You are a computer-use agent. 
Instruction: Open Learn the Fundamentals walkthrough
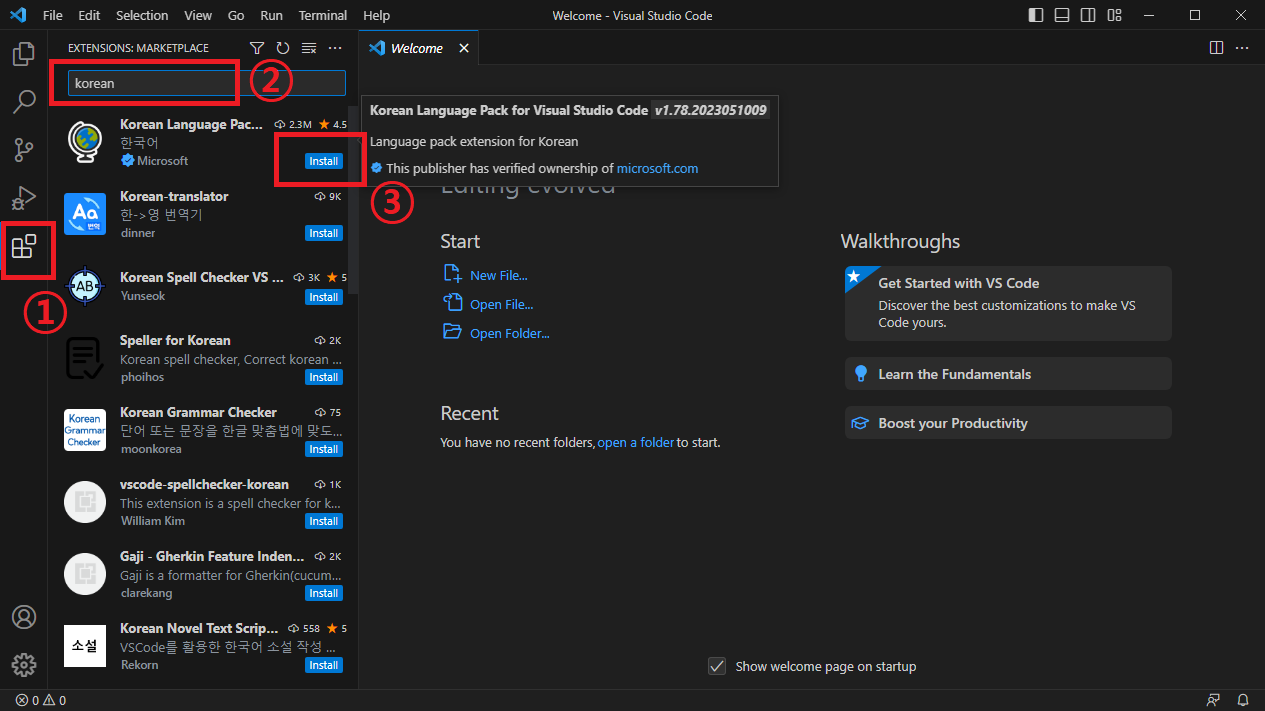coord(1008,374)
